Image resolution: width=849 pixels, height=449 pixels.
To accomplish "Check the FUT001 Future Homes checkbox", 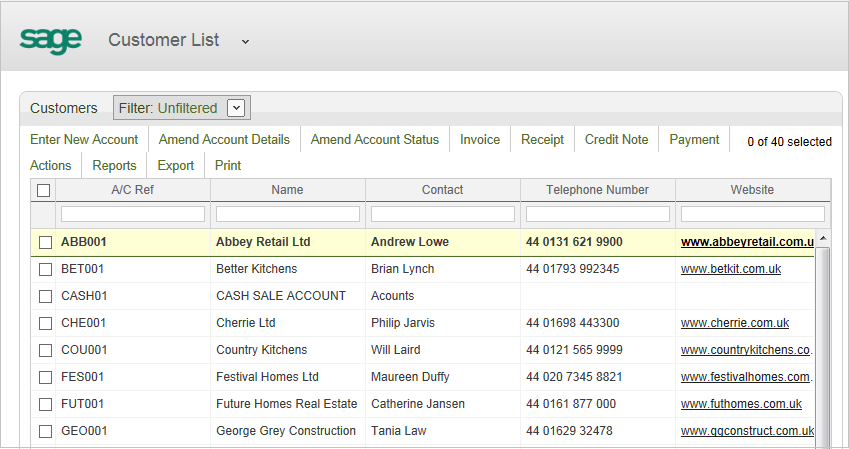I will tap(45, 404).
